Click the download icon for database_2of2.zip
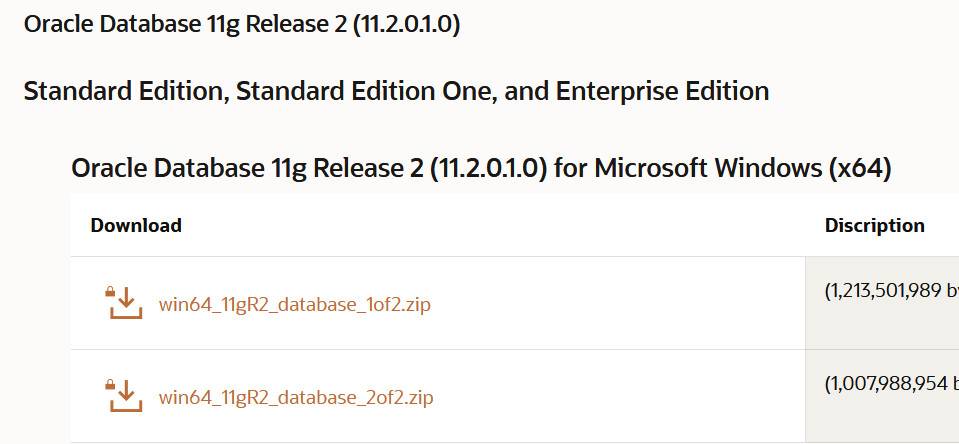 [125, 396]
